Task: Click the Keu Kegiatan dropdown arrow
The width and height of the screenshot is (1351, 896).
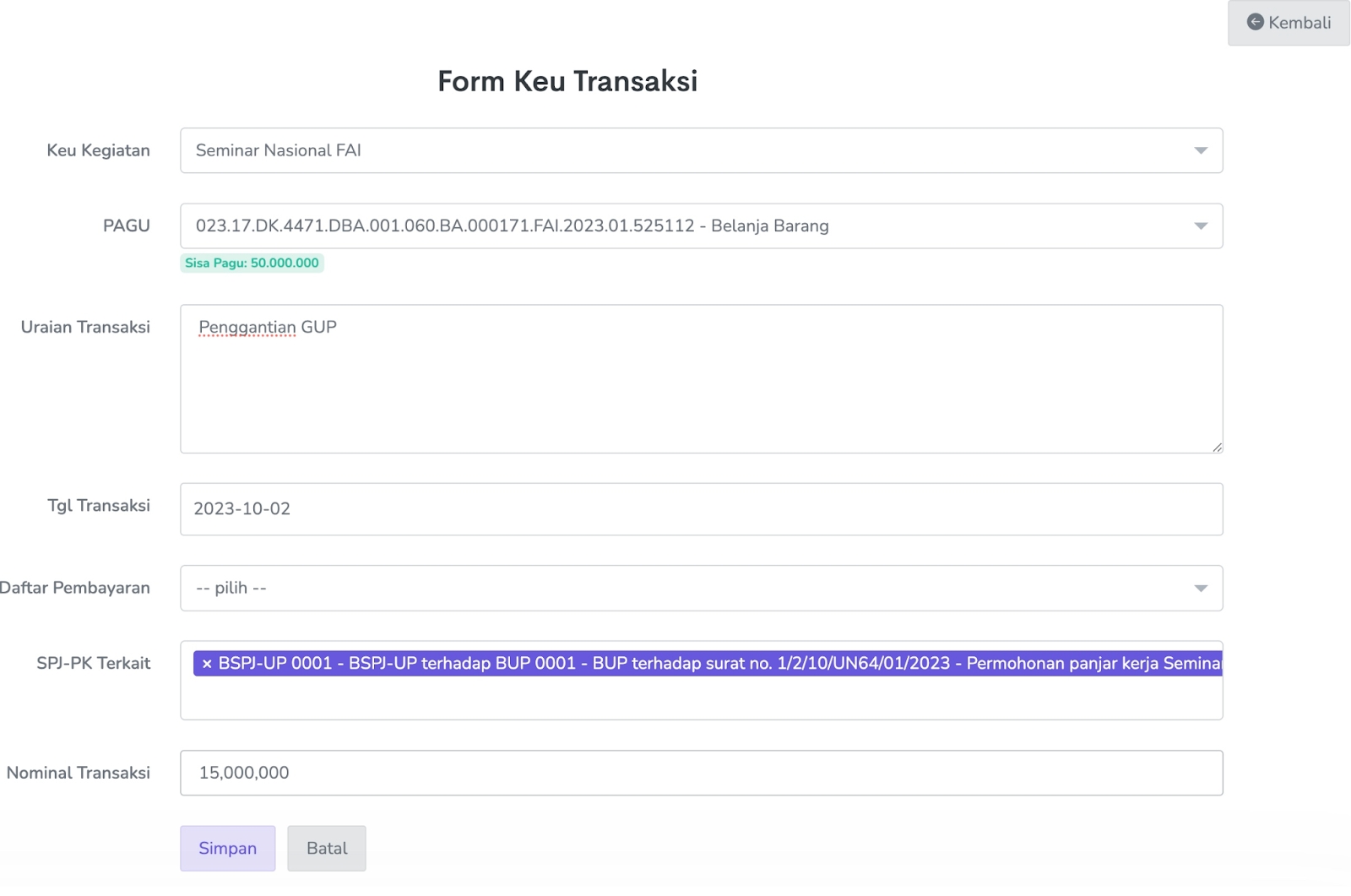Action: pyautogui.click(x=1200, y=150)
